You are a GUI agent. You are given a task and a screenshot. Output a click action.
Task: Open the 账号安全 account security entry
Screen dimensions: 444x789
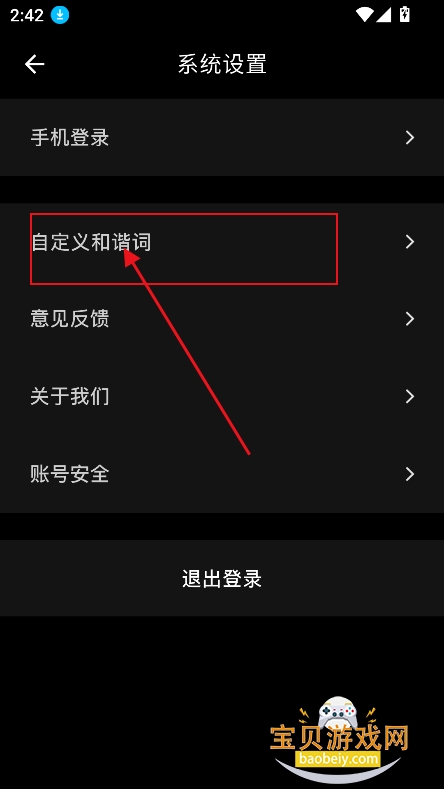coord(222,474)
